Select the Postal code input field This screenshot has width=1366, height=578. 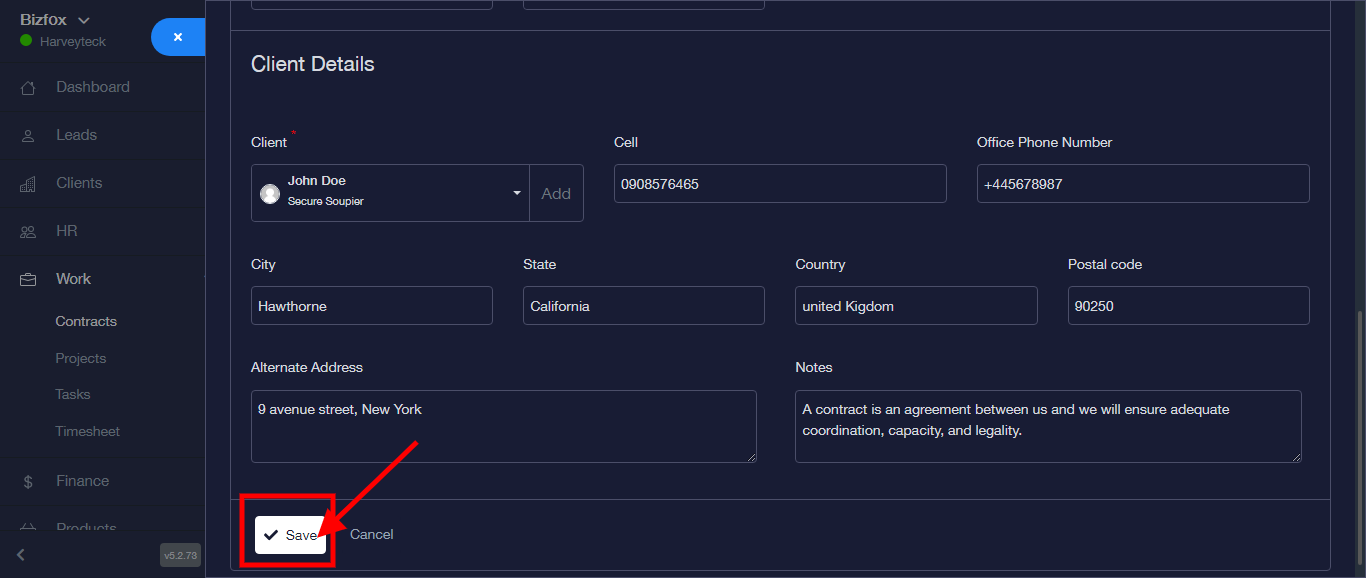point(1188,306)
